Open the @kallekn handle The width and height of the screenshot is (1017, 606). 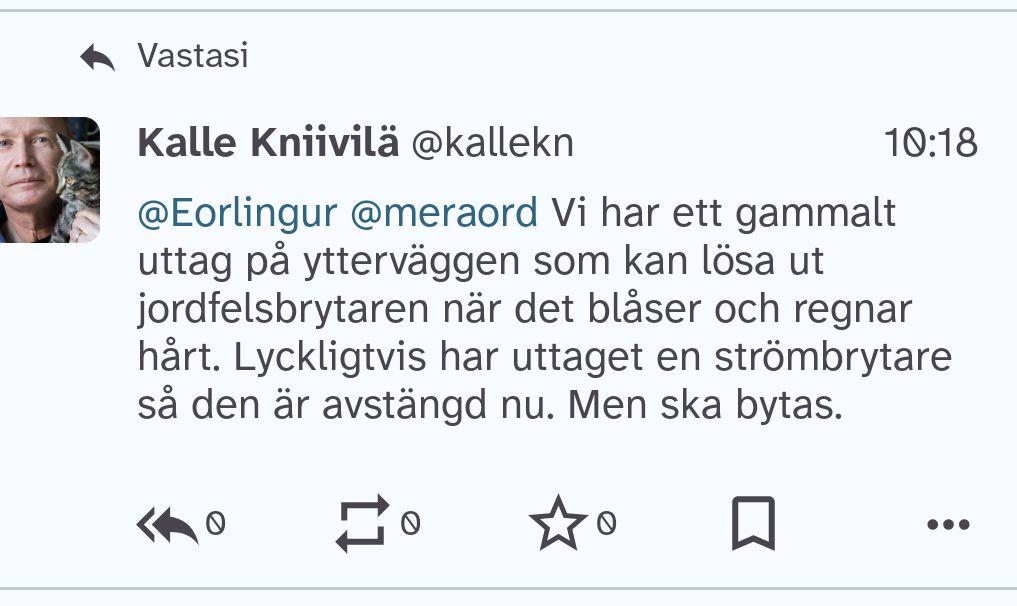pyautogui.click(x=493, y=143)
